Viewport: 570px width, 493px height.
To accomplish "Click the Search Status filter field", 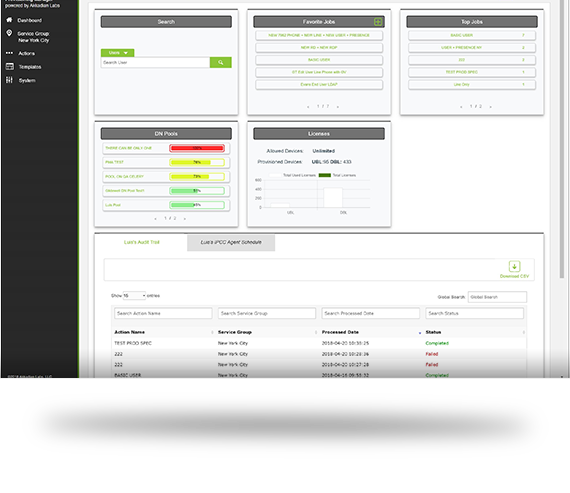I will (x=474, y=313).
